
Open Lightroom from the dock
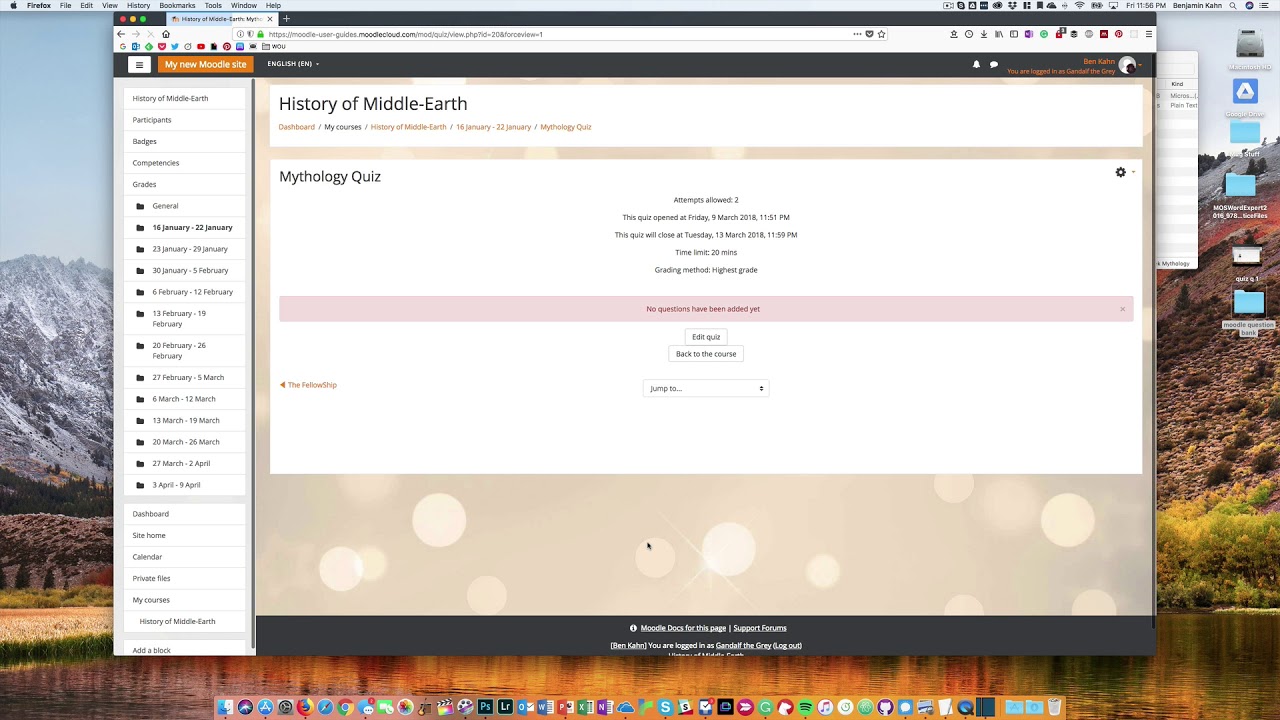[x=505, y=707]
